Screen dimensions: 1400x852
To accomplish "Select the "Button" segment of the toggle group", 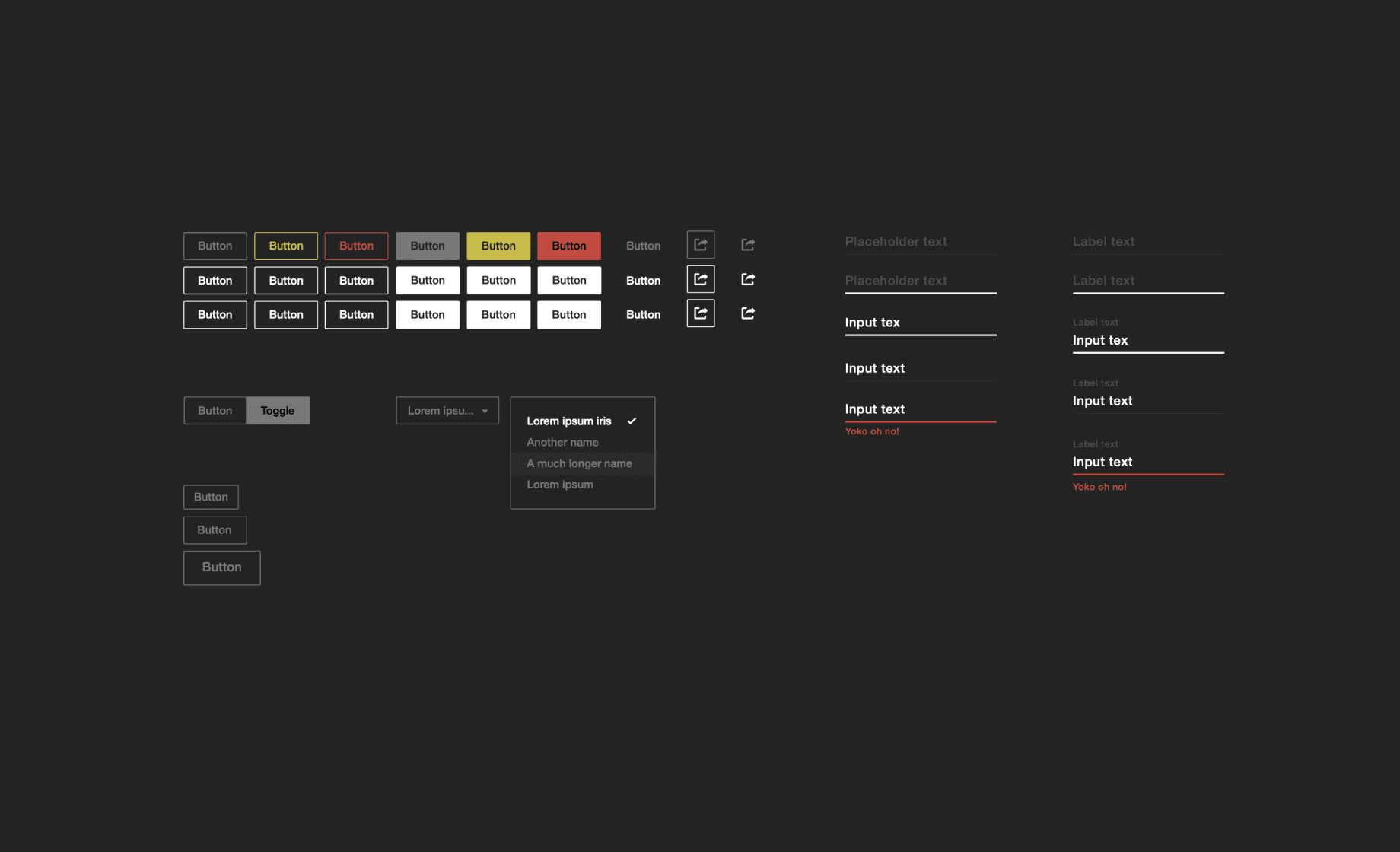I will pos(215,410).
